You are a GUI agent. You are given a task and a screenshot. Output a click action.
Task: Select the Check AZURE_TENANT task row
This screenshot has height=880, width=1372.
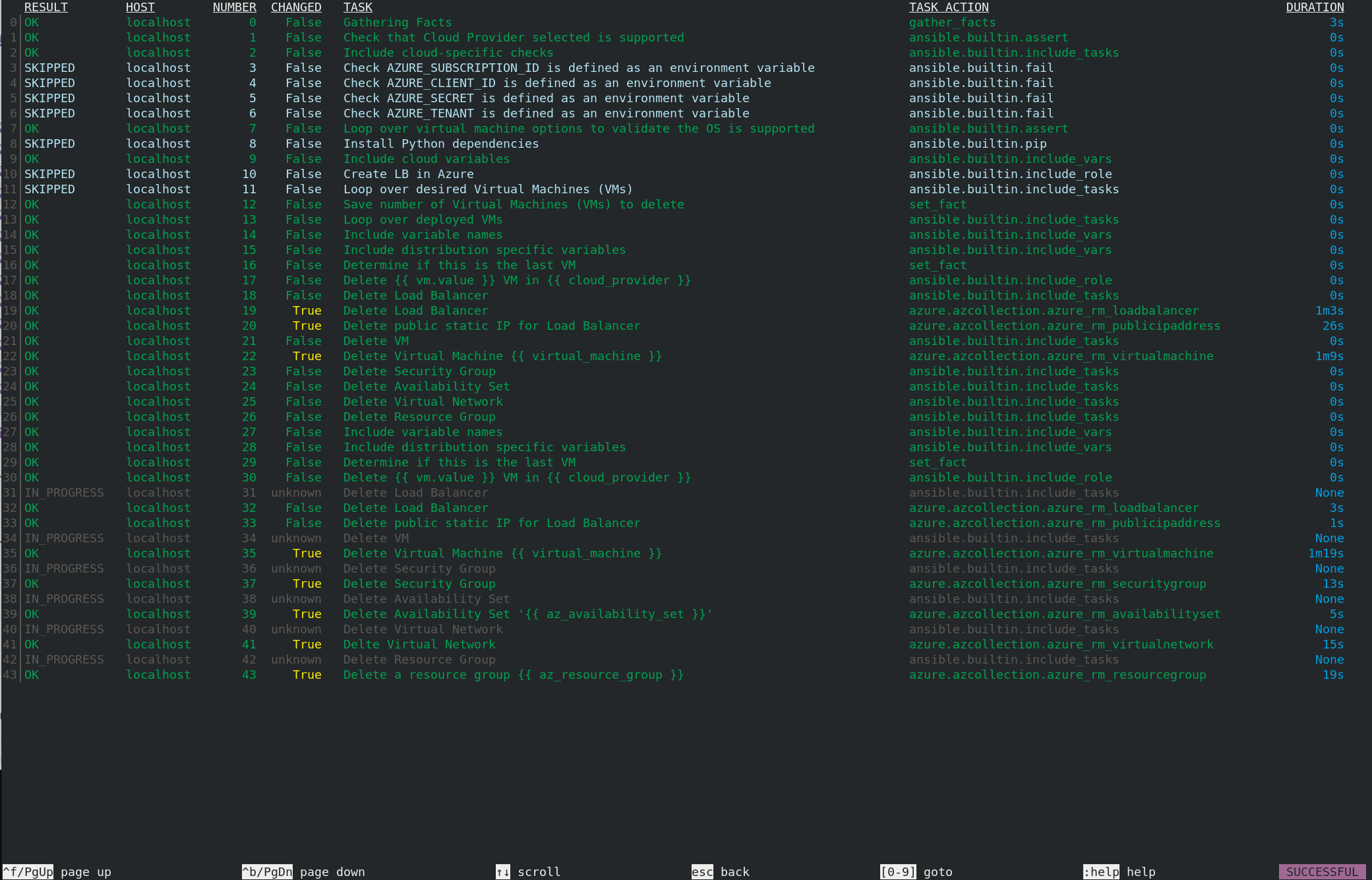coord(546,113)
